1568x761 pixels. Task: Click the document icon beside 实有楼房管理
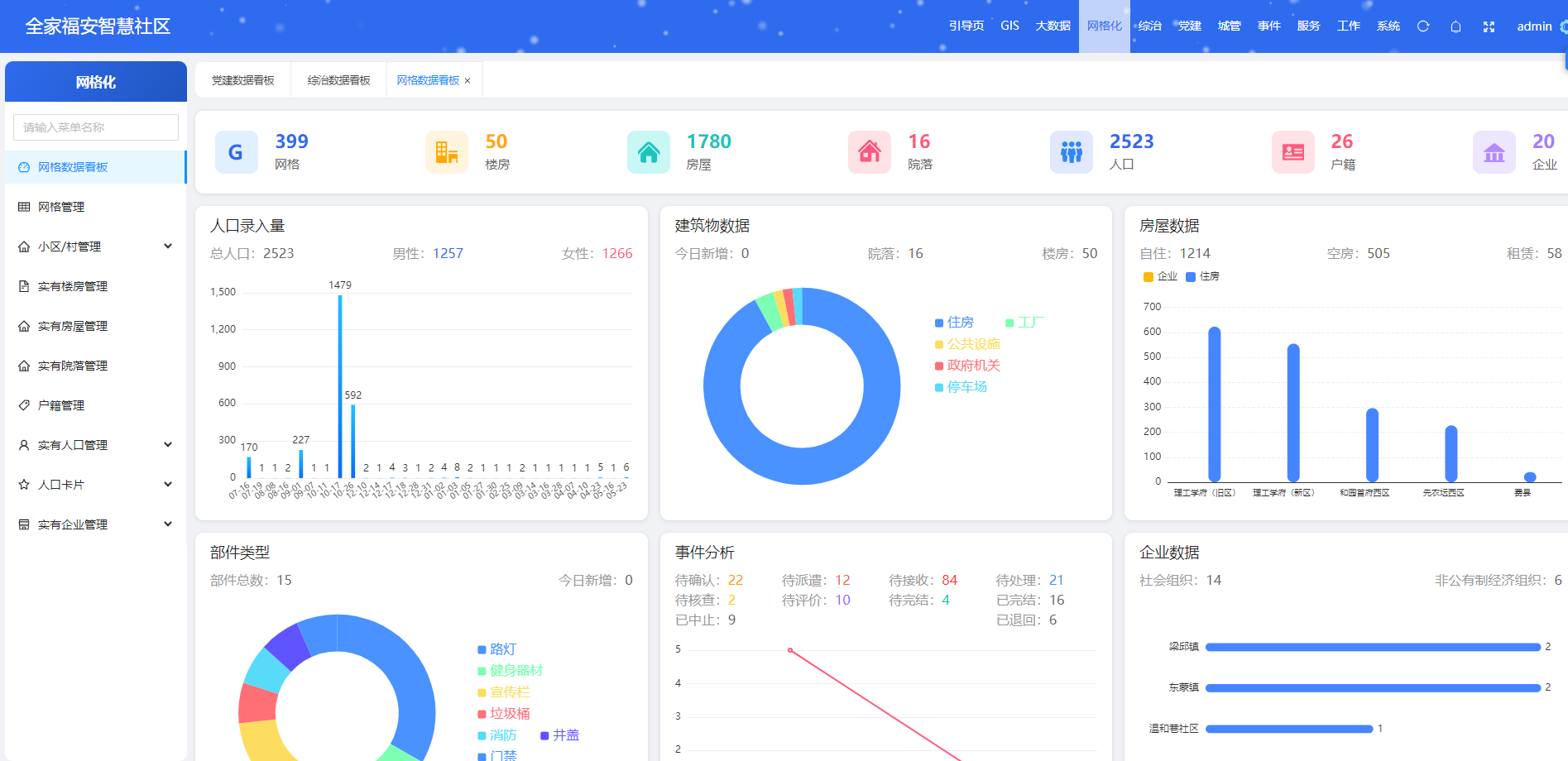(24, 286)
